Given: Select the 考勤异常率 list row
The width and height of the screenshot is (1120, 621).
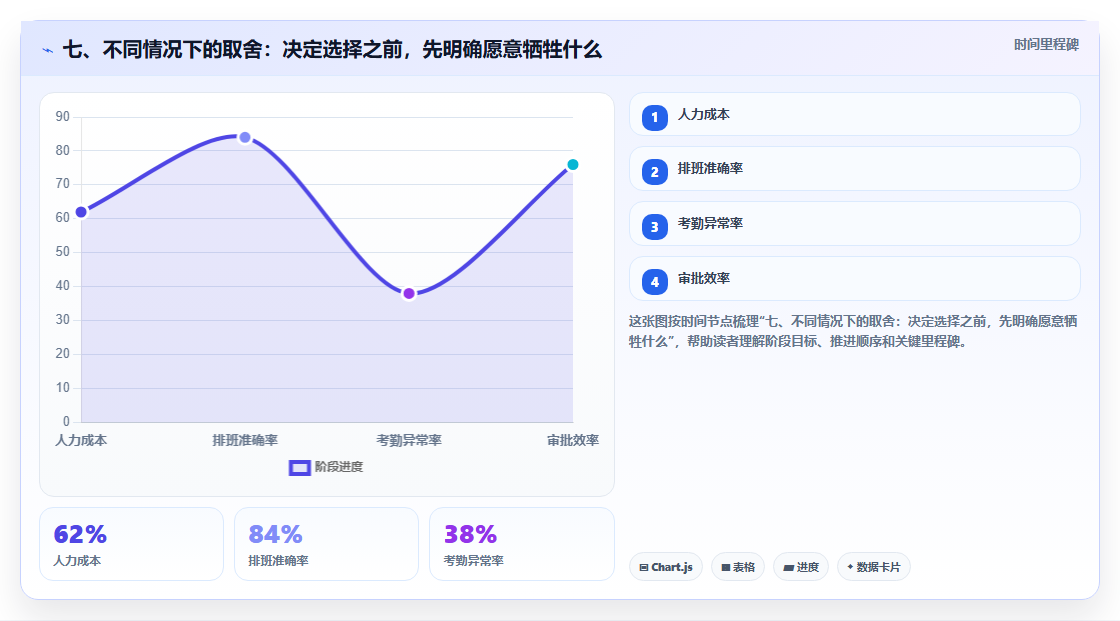Looking at the screenshot, I should tap(854, 224).
